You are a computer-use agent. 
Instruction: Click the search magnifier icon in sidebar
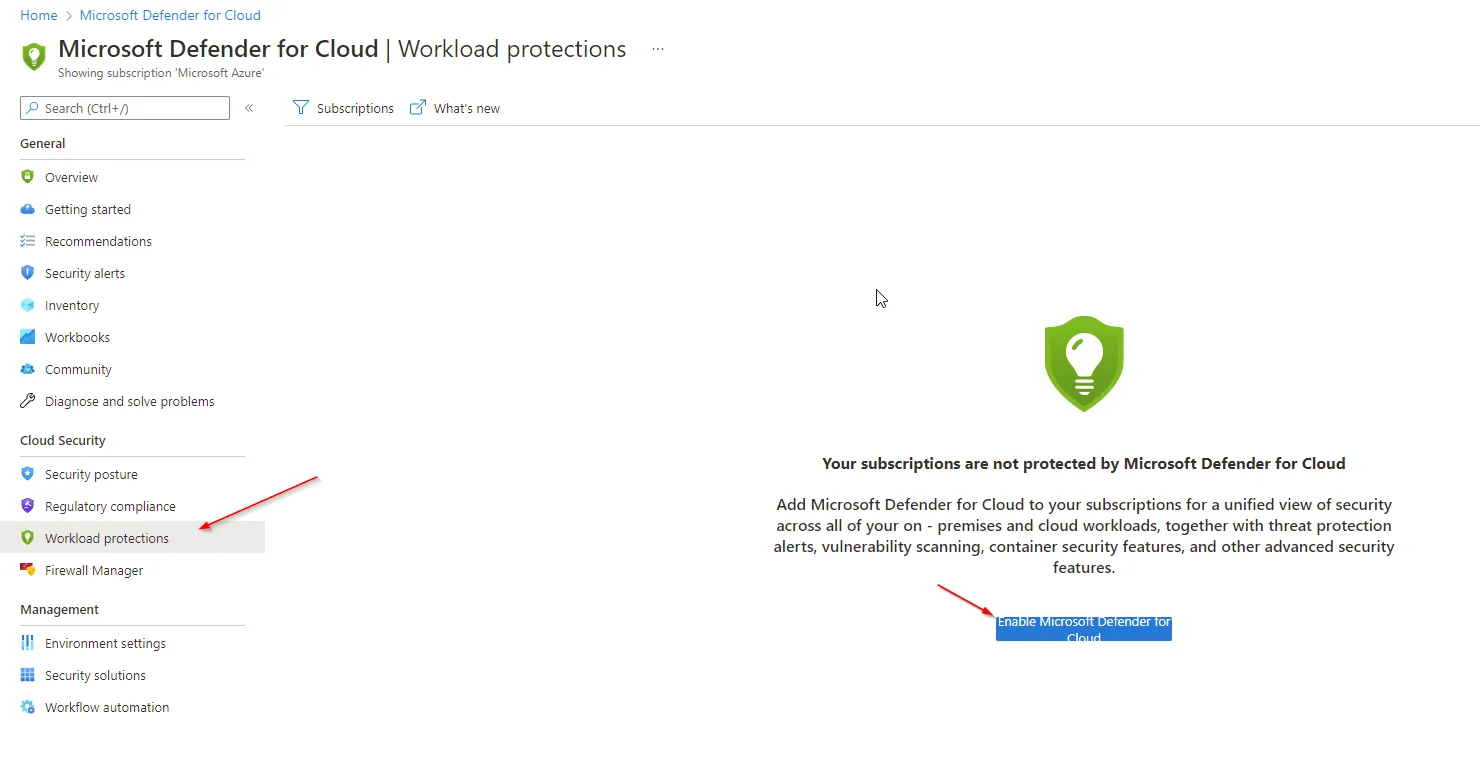click(x=33, y=108)
